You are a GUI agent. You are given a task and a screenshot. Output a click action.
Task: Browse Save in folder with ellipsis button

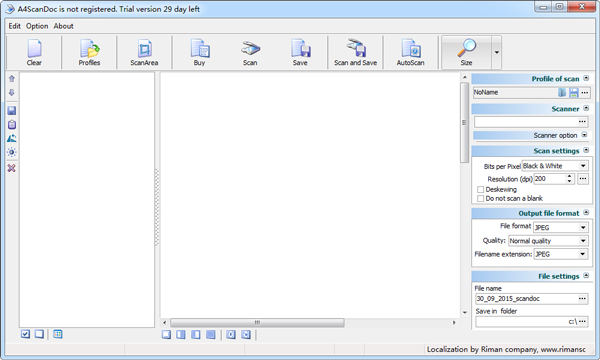(582, 322)
